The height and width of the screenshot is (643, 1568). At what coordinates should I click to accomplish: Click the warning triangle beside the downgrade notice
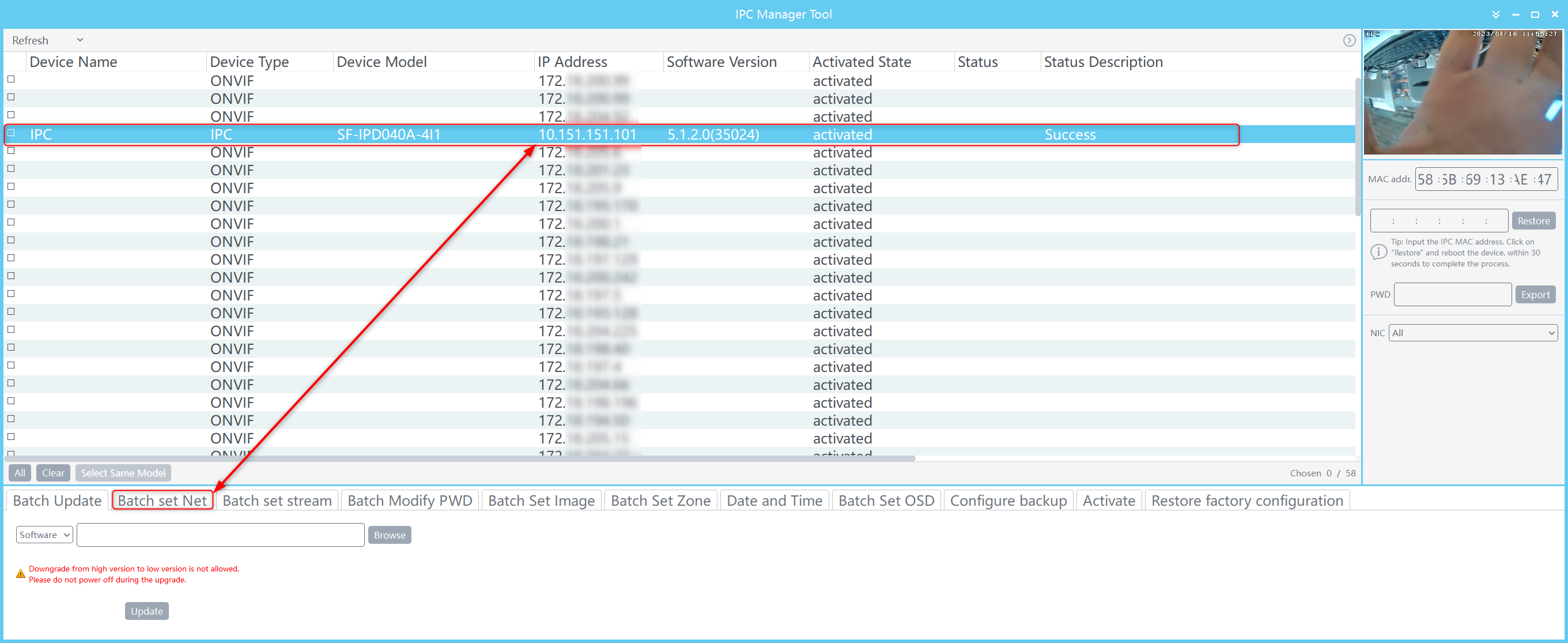20,574
